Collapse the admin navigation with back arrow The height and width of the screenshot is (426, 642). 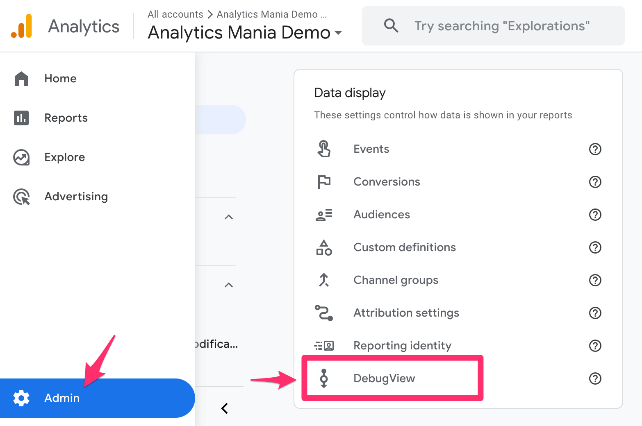pyautogui.click(x=224, y=408)
